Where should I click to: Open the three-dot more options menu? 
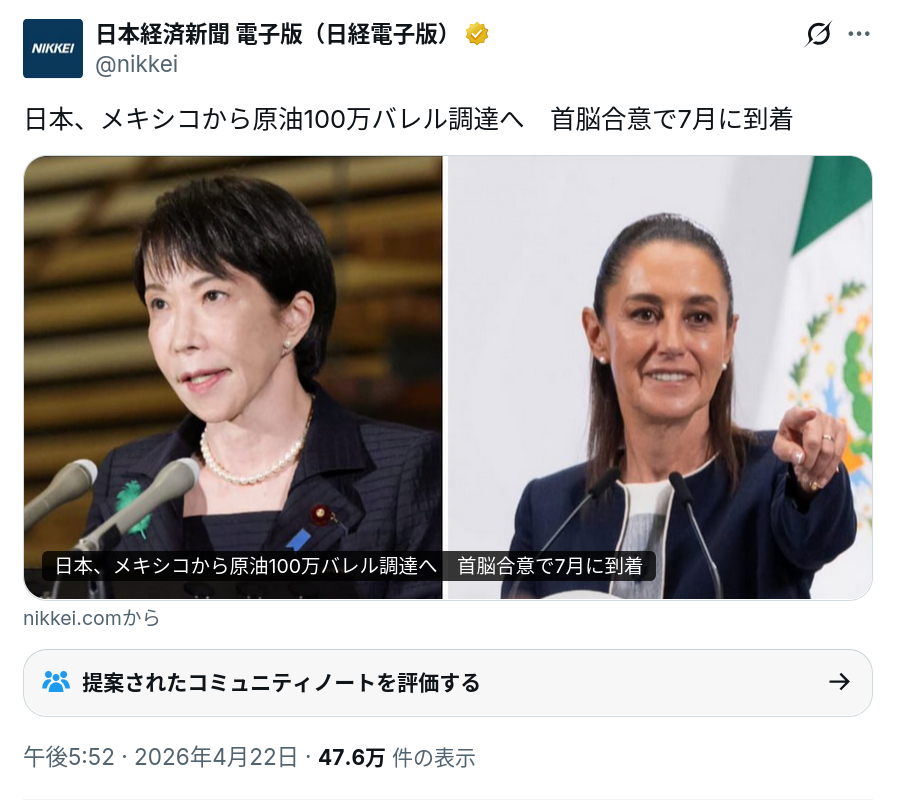[x=859, y=34]
